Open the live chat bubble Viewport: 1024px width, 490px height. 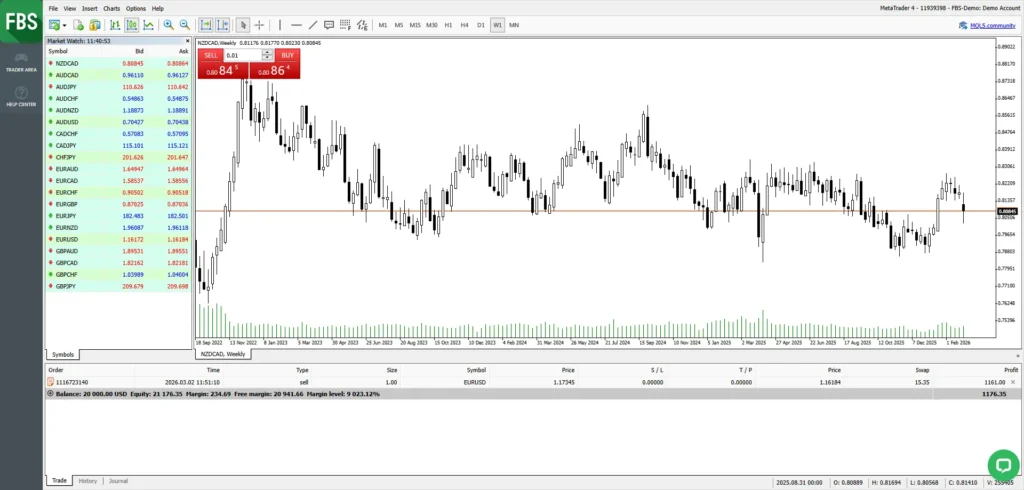[1003, 465]
